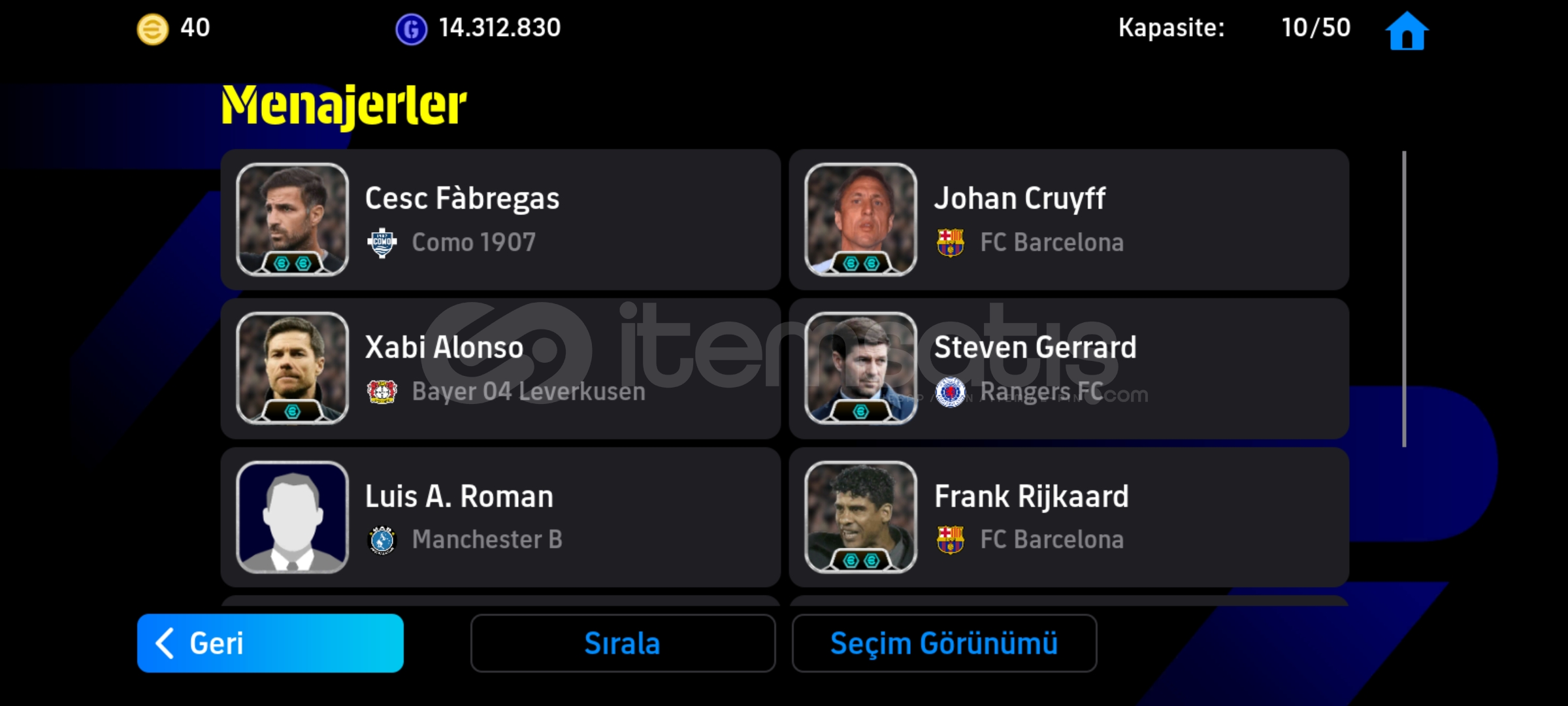The image size is (1568, 706).
Task: Tap the Como 1907 club crest
Action: [382, 243]
